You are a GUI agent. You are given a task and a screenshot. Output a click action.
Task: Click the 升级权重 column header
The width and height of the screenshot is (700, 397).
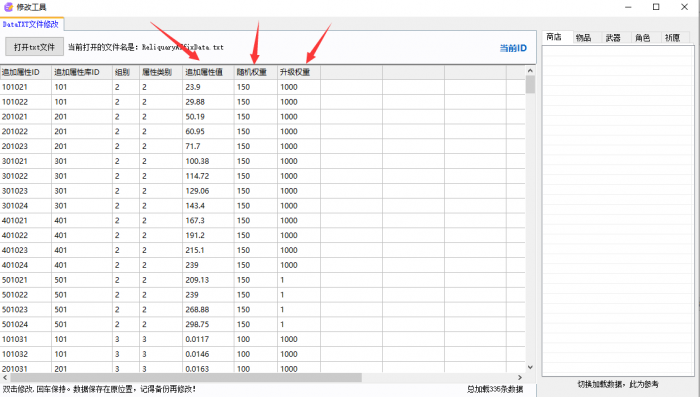(x=299, y=72)
